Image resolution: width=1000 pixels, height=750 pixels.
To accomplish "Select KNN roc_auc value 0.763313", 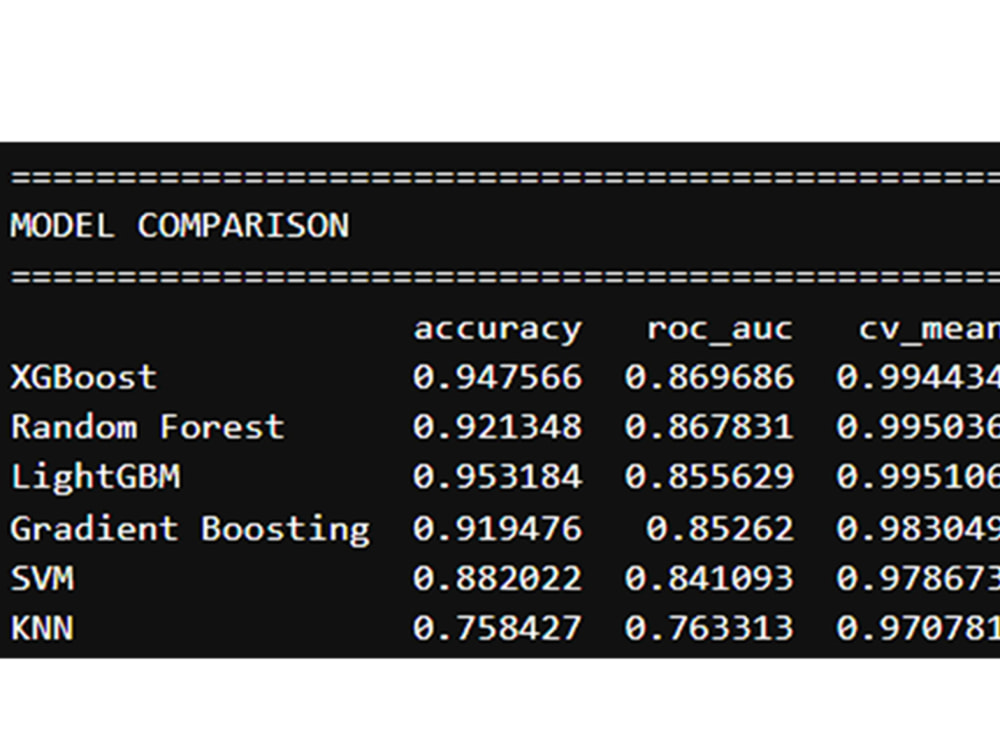I will [709, 628].
